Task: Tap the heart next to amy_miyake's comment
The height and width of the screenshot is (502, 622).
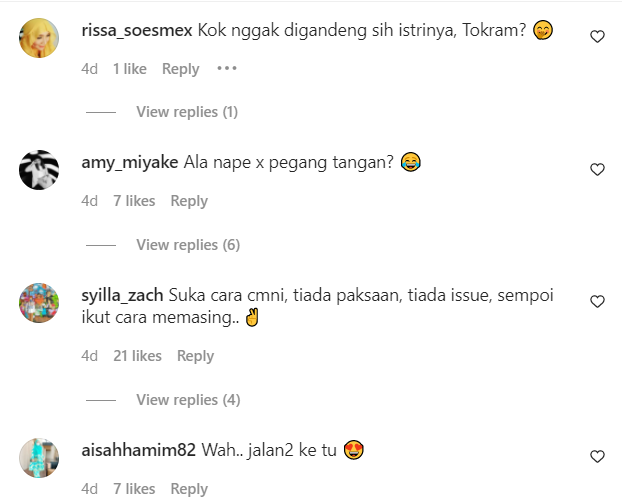Action: point(597,169)
